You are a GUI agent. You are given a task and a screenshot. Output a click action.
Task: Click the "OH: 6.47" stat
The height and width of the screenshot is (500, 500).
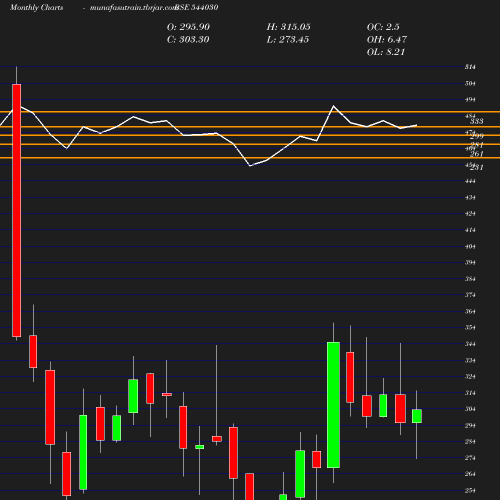pyautogui.click(x=387, y=40)
